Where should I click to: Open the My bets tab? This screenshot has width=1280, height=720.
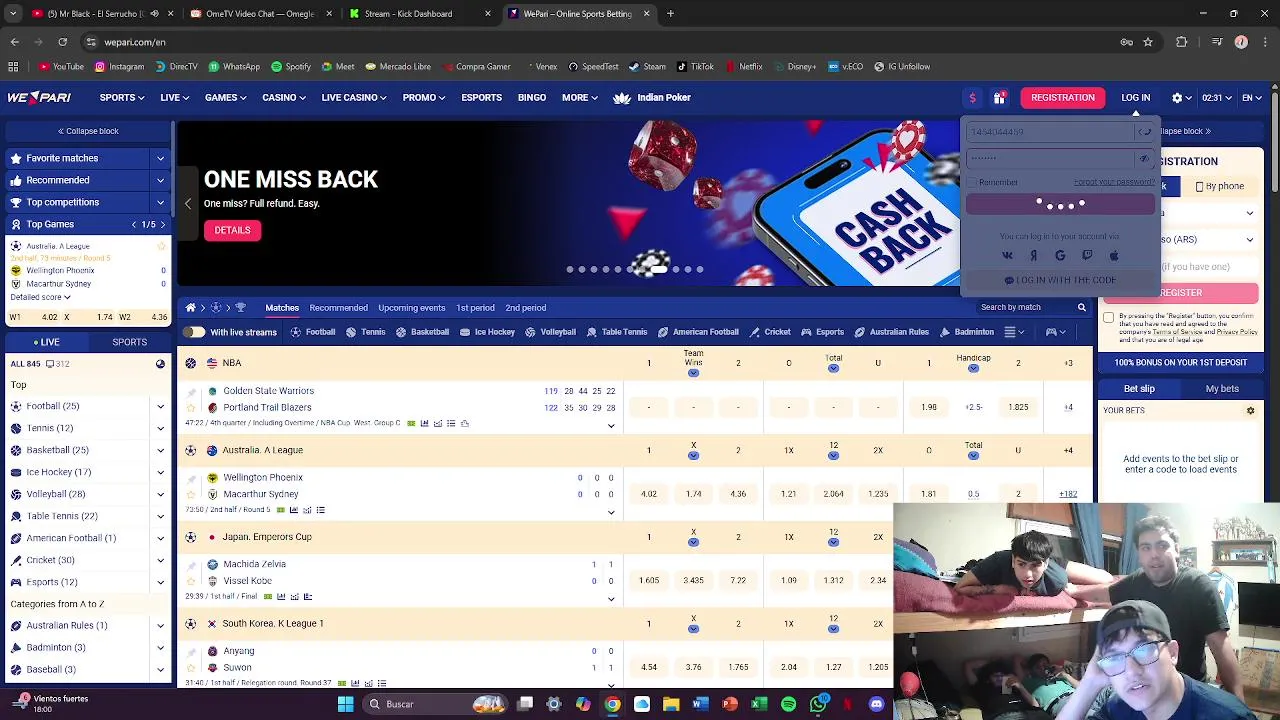1222,389
